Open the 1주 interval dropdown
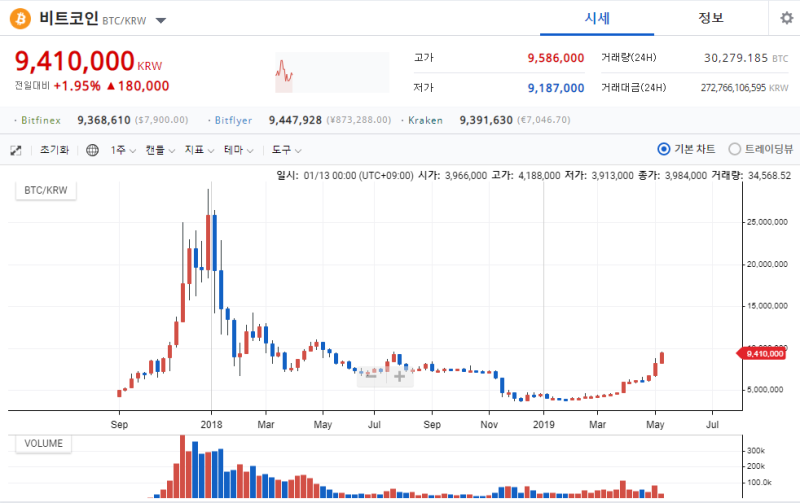This screenshot has width=800, height=503. tap(123, 150)
